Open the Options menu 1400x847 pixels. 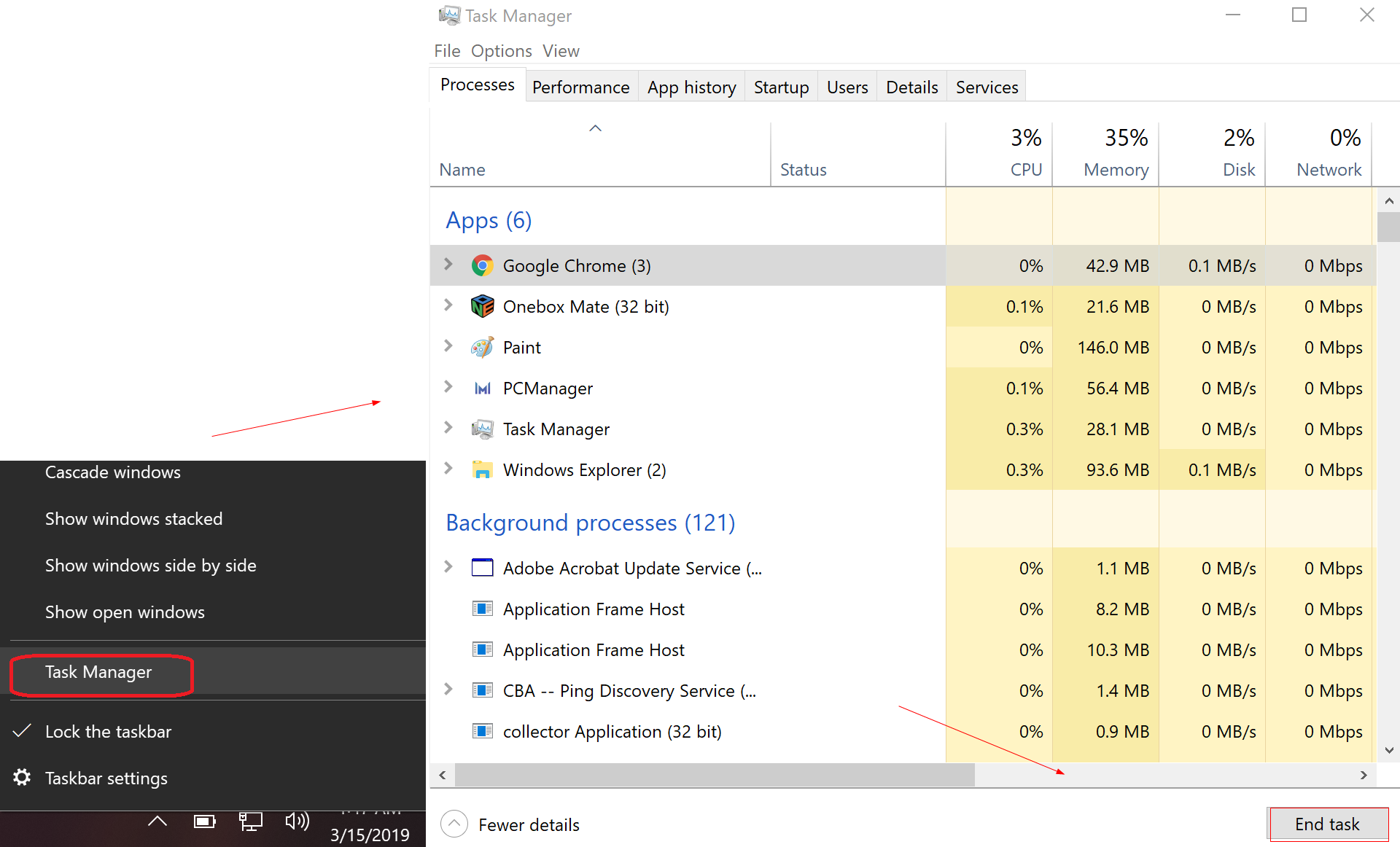pos(501,51)
